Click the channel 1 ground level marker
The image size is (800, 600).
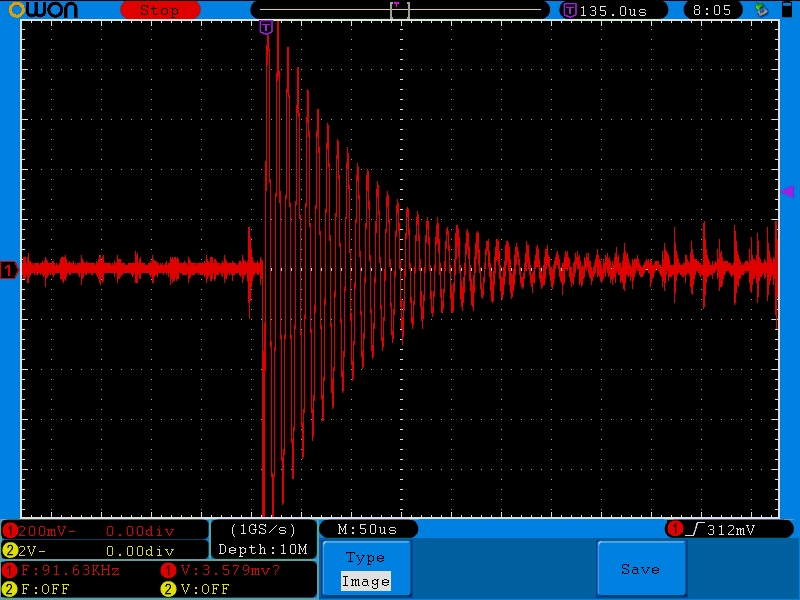(9, 270)
